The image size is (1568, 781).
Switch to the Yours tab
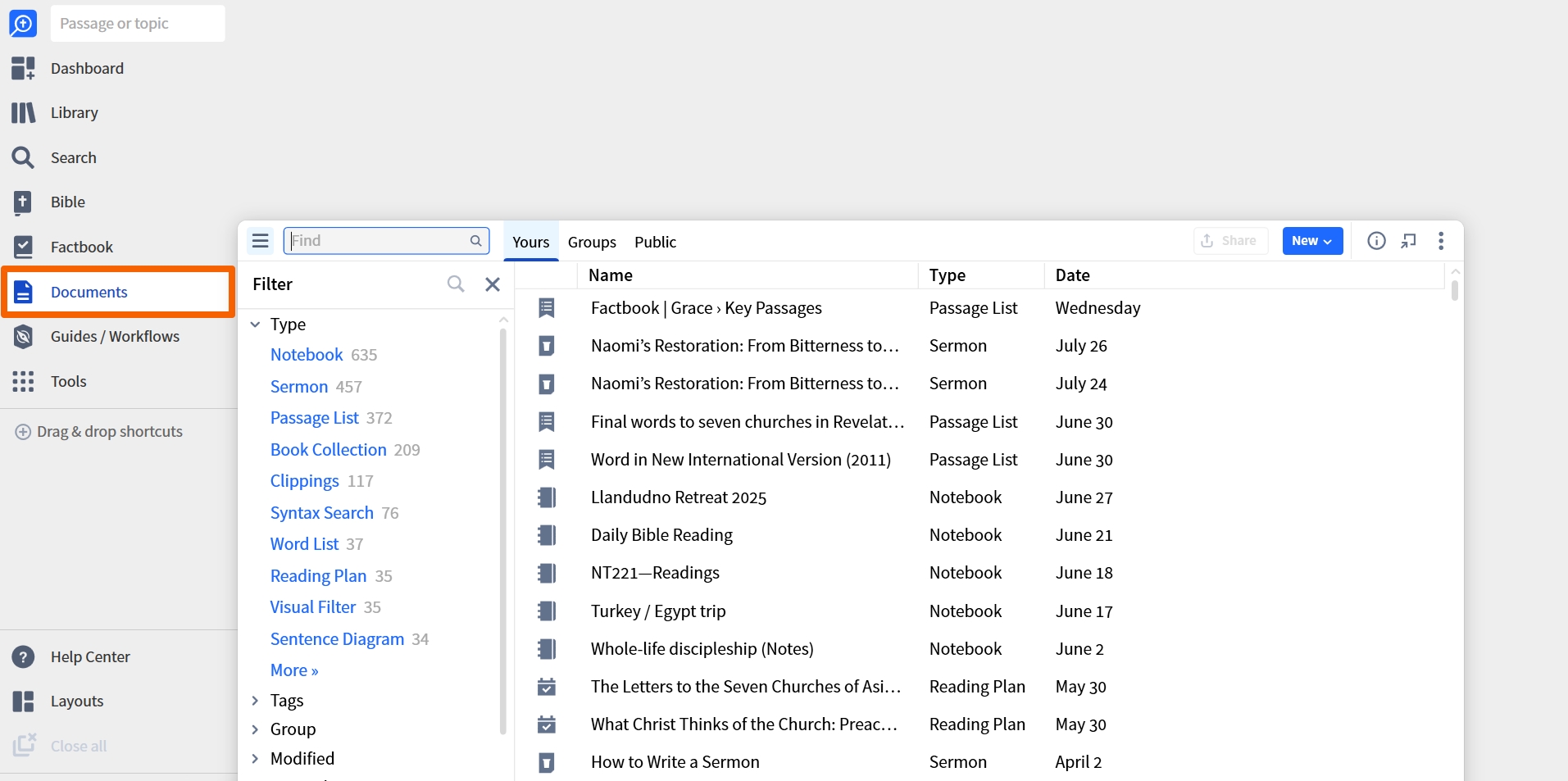(x=531, y=242)
